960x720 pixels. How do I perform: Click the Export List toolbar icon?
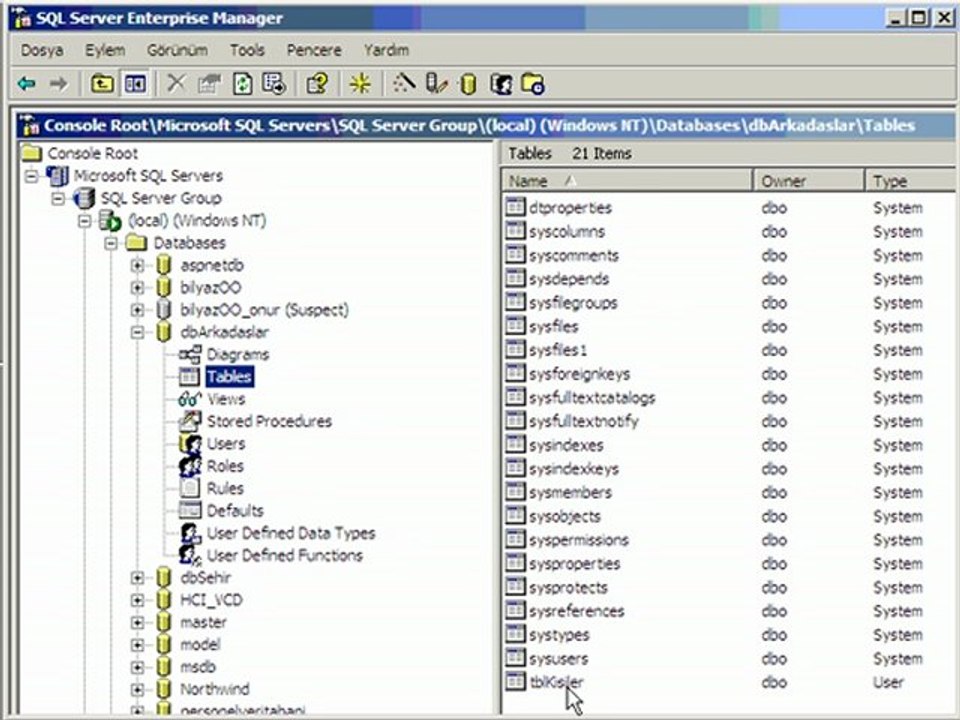coord(274,84)
